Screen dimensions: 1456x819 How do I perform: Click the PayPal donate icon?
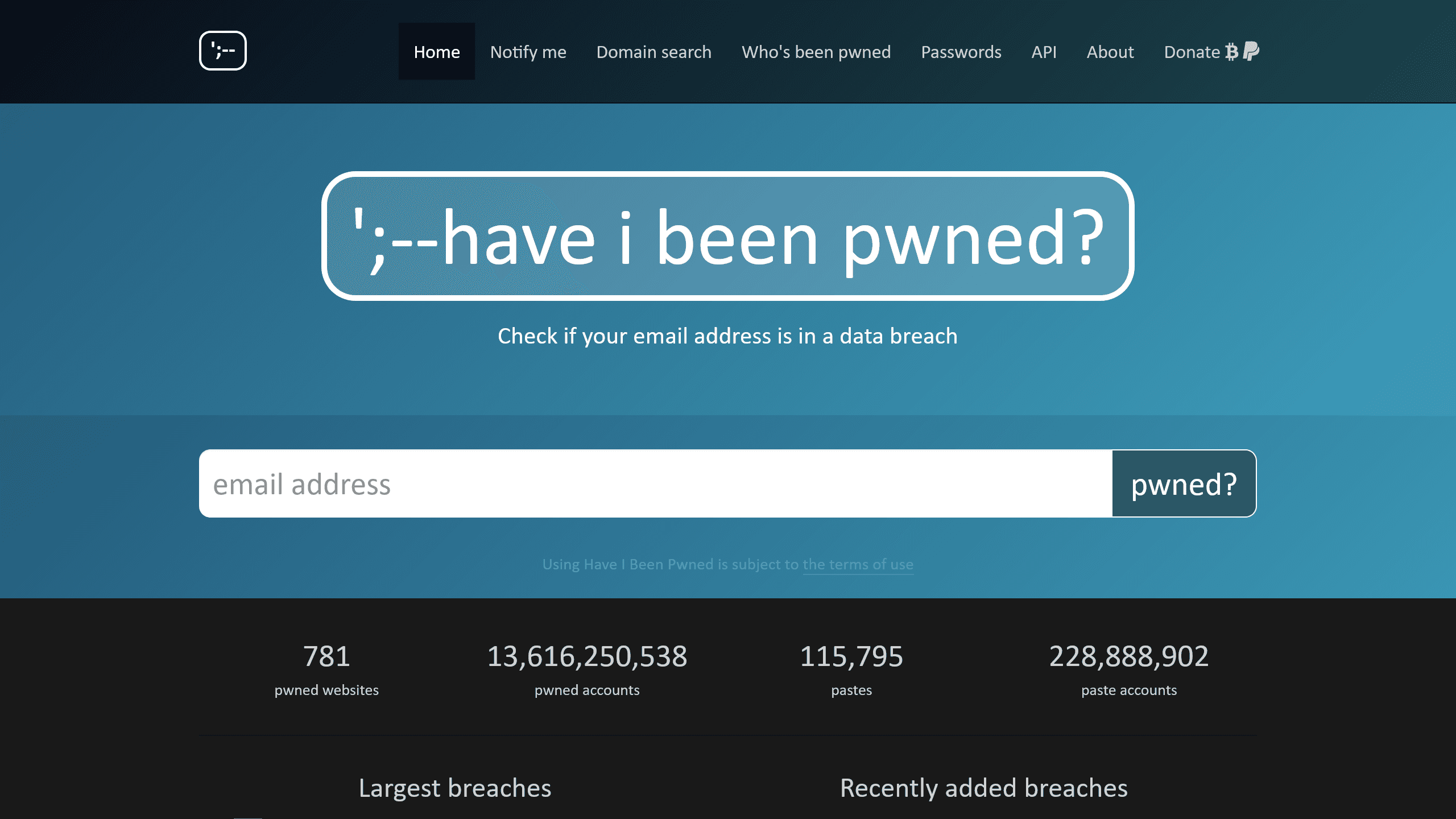click(x=1251, y=51)
